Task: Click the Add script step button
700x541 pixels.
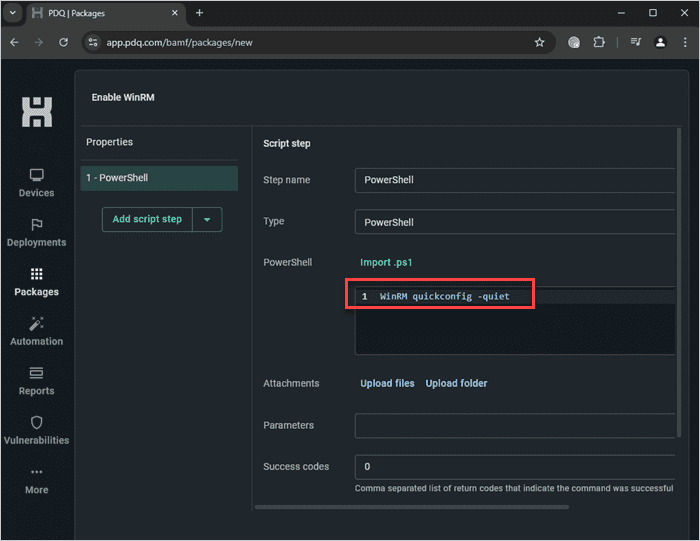Action: click(147, 219)
